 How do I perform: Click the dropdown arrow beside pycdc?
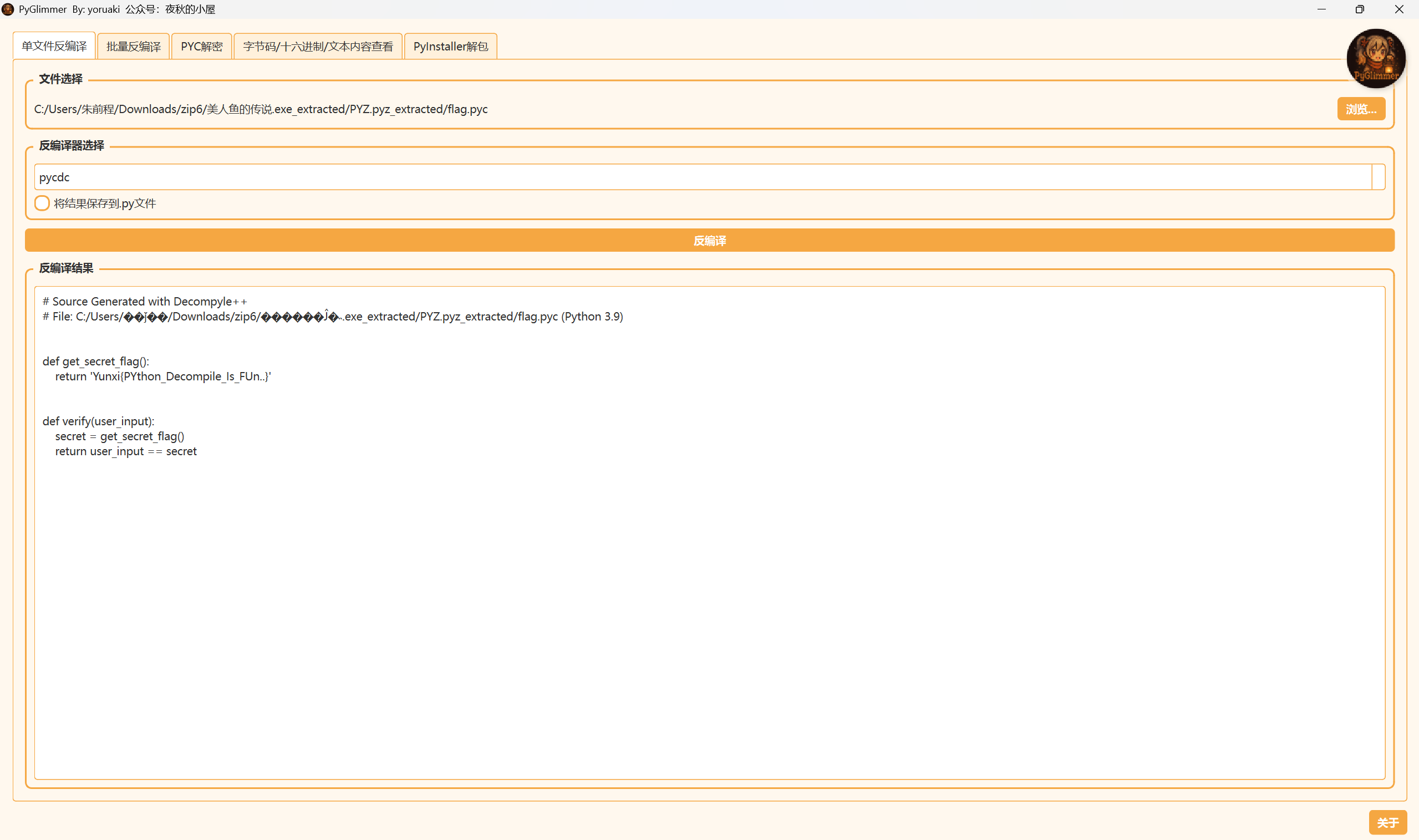pyautogui.click(x=1379, y=177)
